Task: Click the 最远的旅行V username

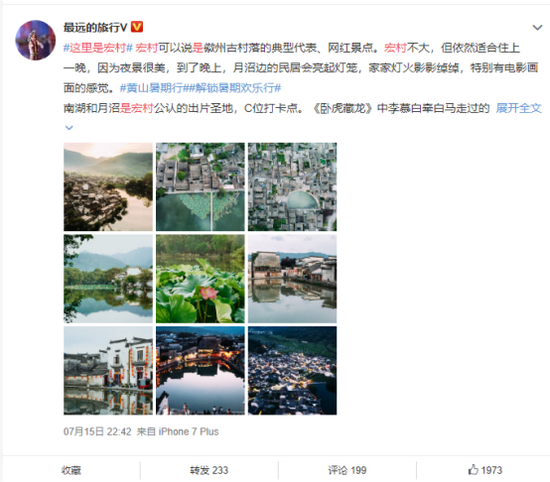Action: click(95, 27)
